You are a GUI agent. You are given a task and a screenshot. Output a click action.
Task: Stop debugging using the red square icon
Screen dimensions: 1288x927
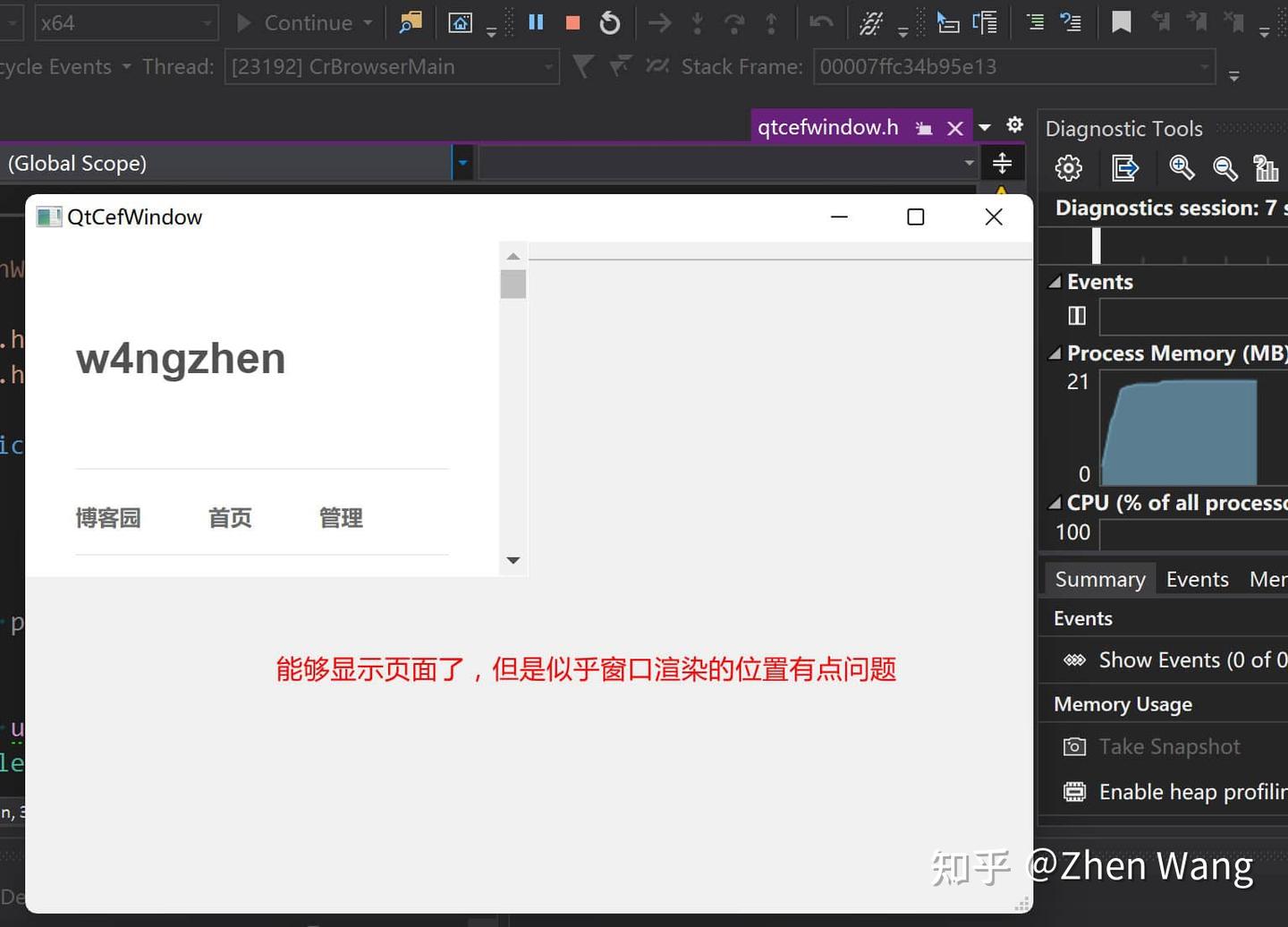[x=572, y=22]
